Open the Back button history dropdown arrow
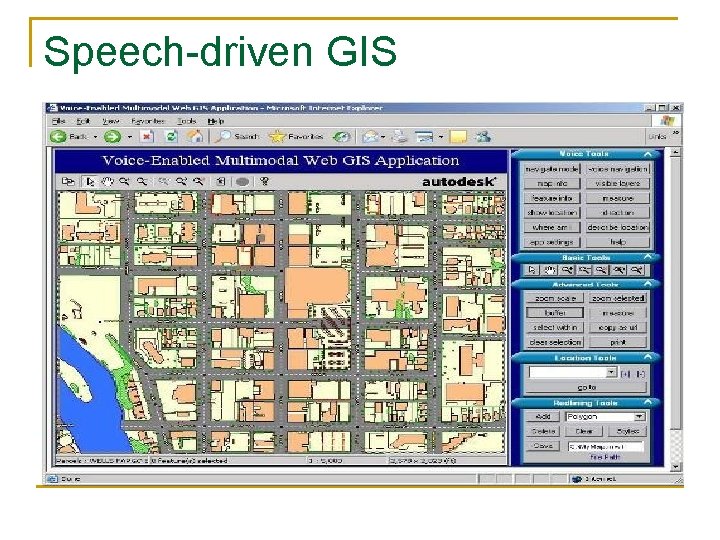This screenshot has height=540, width=720. point(96,137)
